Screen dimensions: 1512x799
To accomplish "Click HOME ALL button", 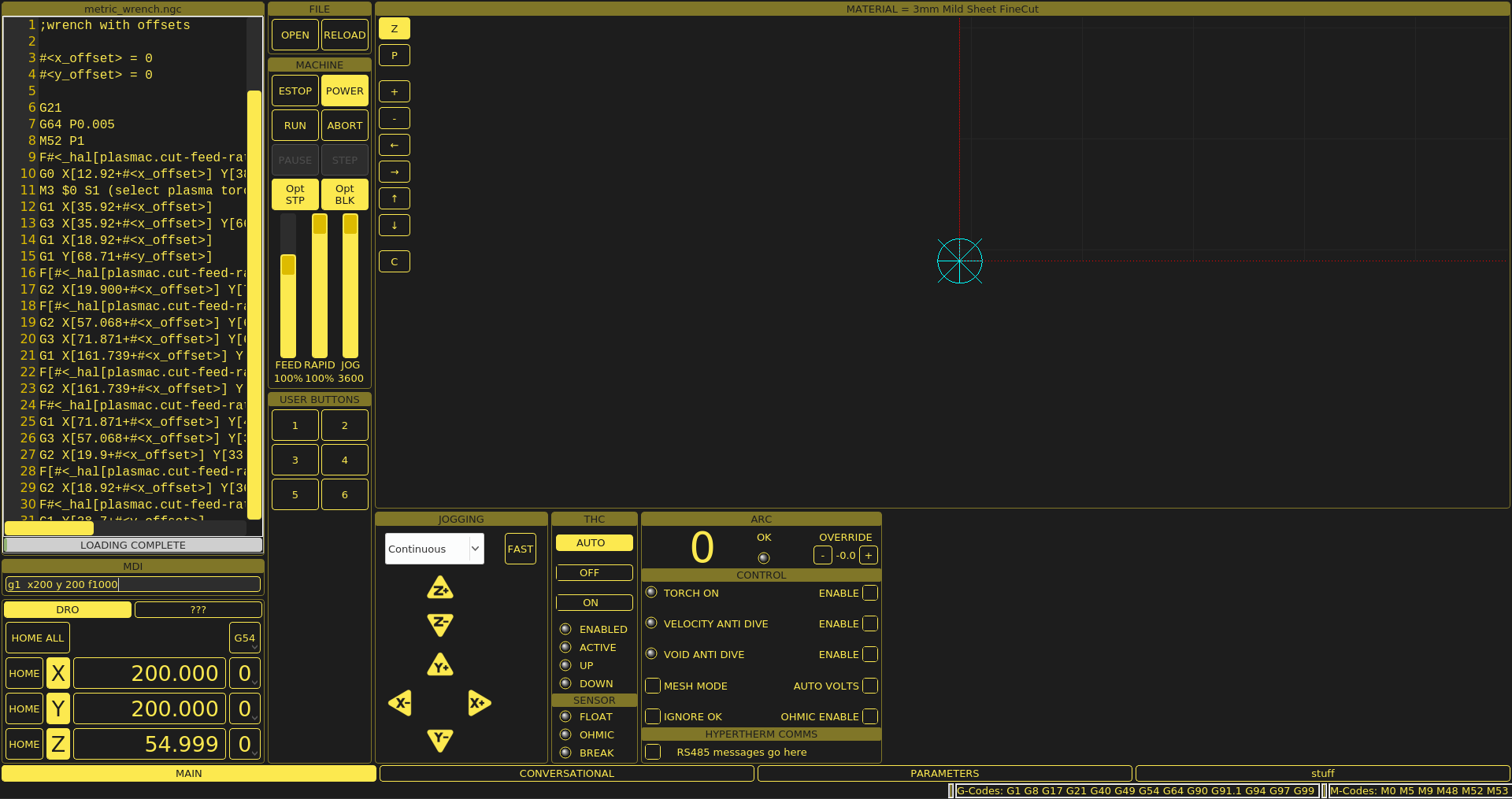I will pos(38,638).
